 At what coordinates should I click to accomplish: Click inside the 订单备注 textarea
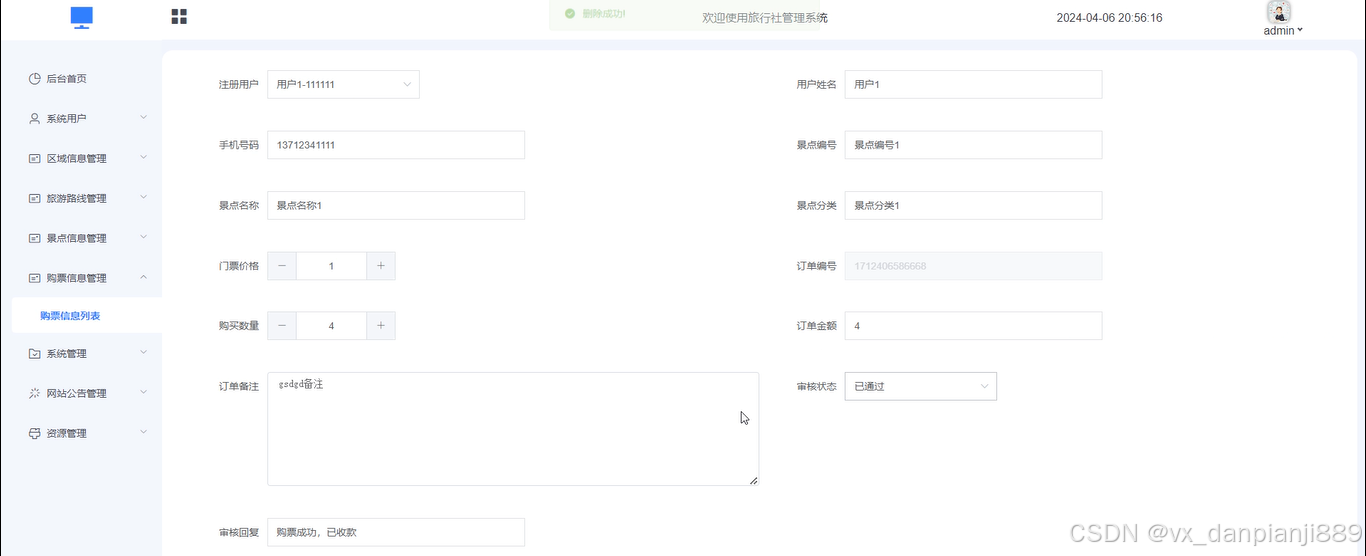pyautogui.click(x=513, y=429)
